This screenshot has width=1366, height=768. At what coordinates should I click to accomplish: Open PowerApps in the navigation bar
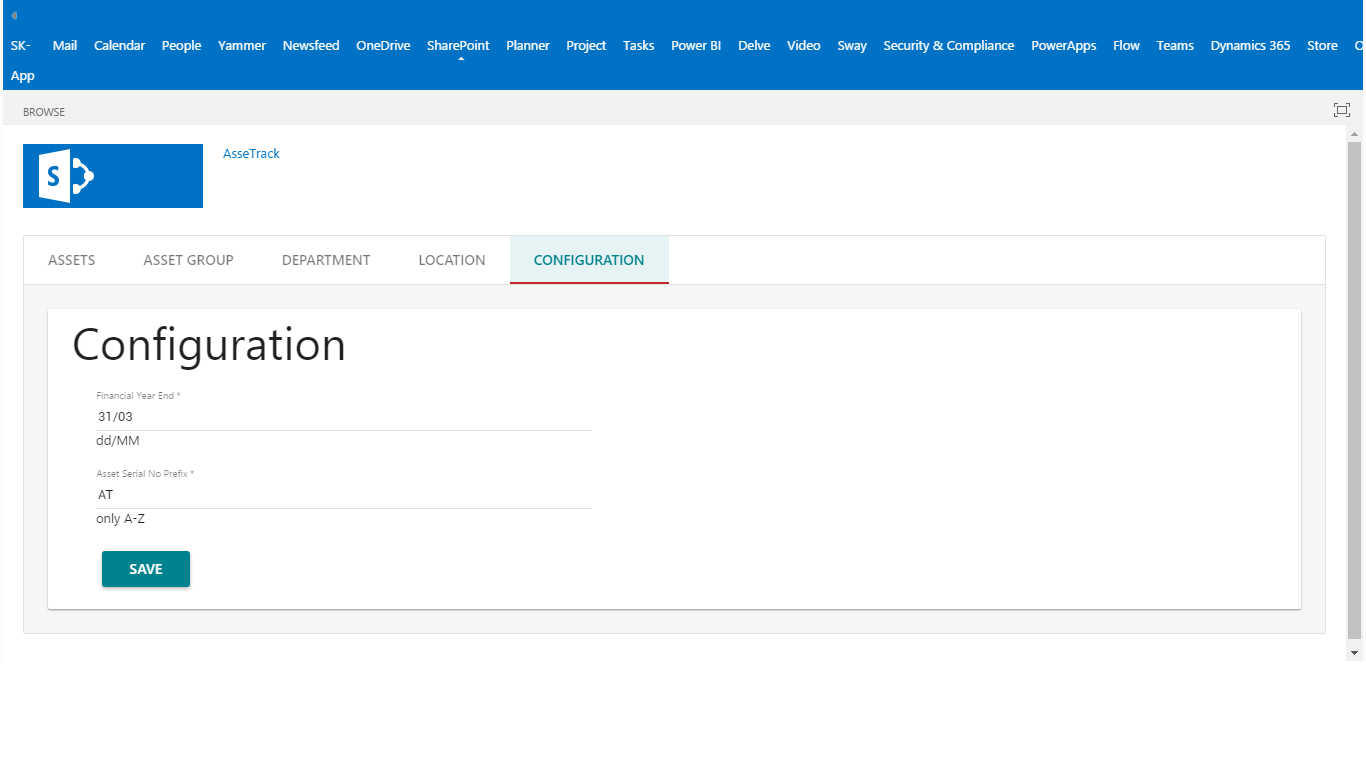pyautogui.click(x=1063, y=45)
